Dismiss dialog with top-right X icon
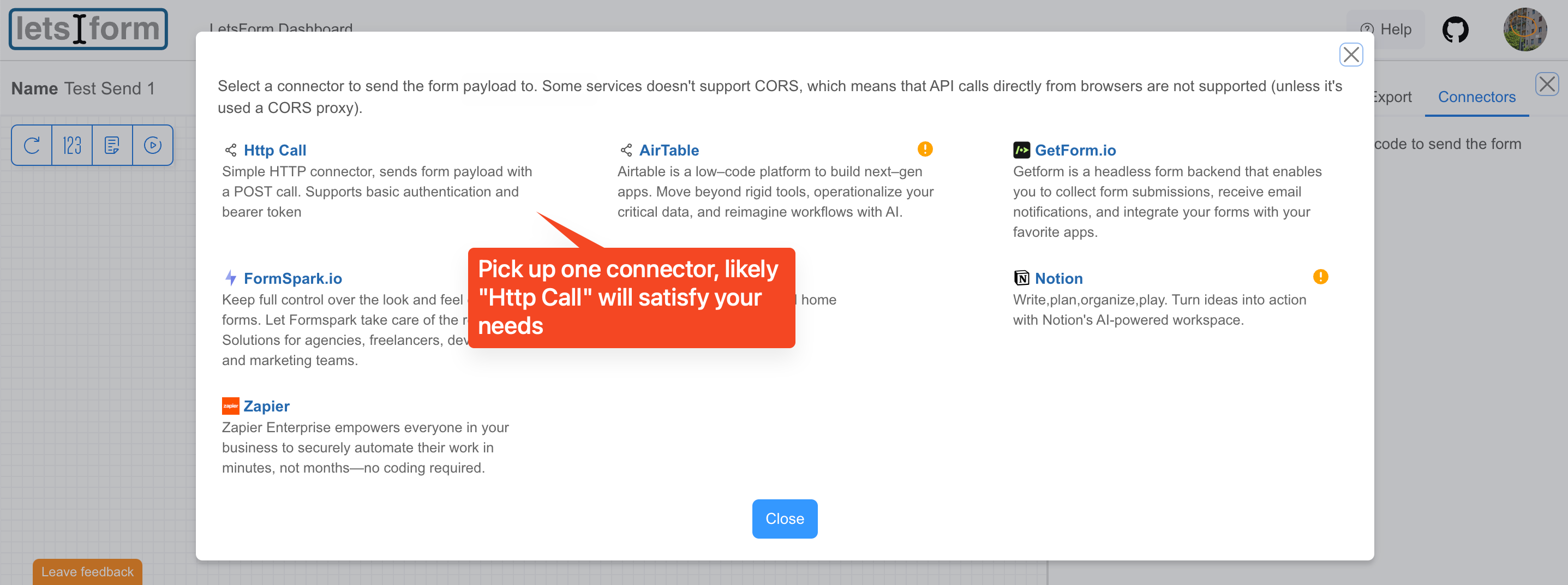The image size is (1568, 585). (1351, 55)
